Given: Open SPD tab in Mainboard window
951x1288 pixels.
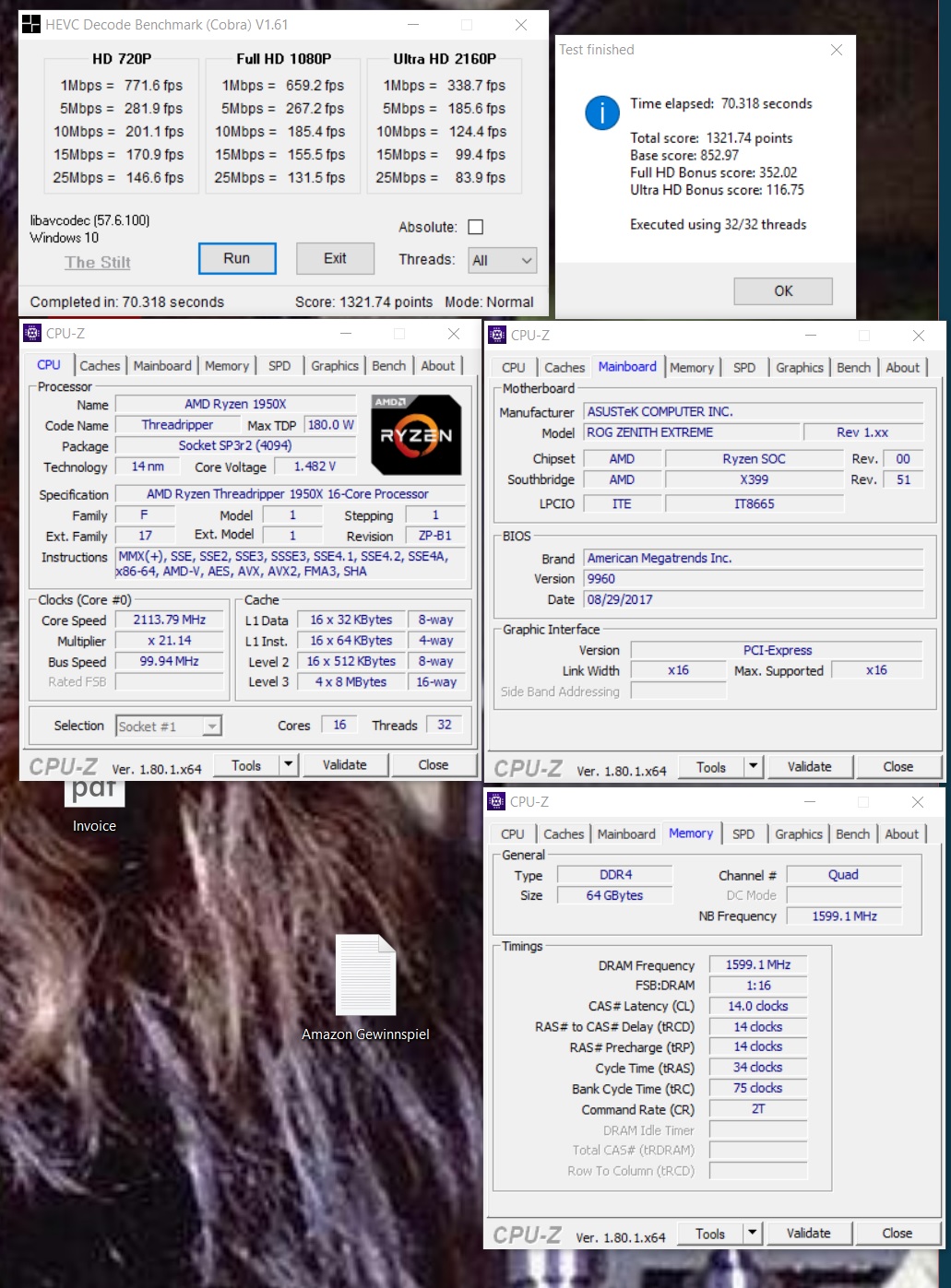Looking at the screenshot, I should (744, 368).
